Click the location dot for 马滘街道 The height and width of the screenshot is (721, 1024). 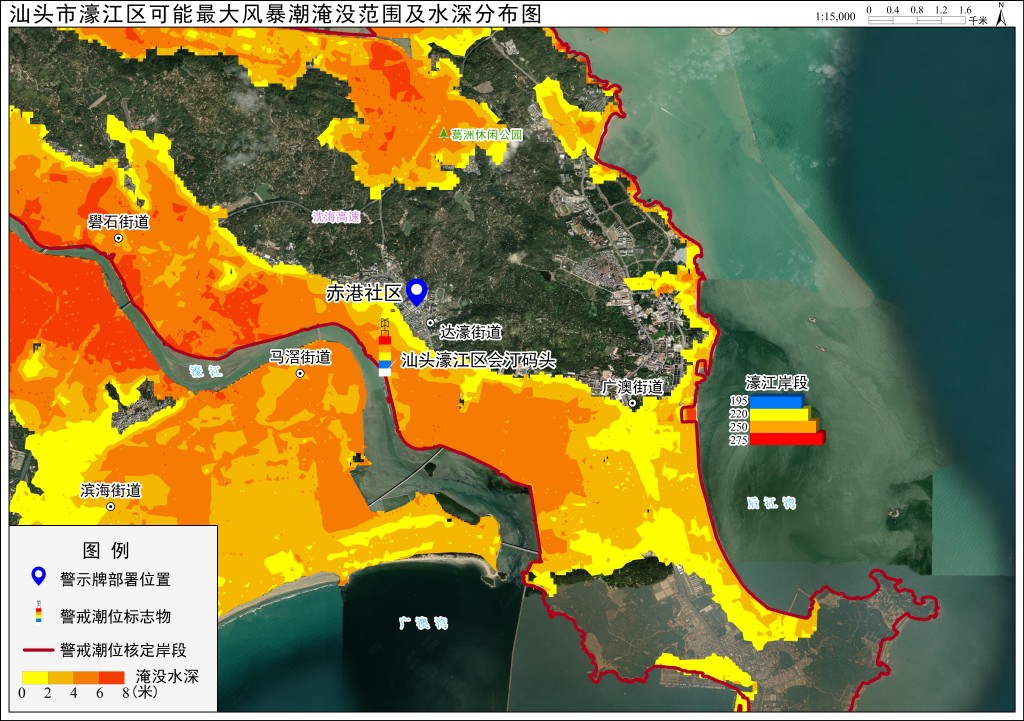(300, 374)
